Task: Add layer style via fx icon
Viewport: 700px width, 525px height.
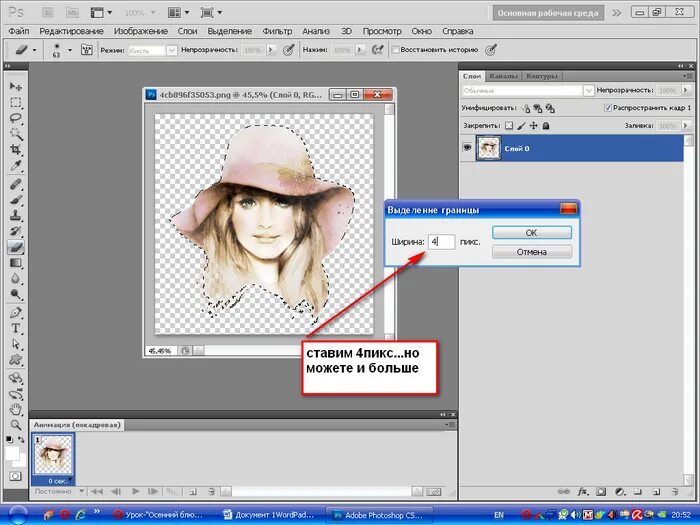Action: coord(583,492)
